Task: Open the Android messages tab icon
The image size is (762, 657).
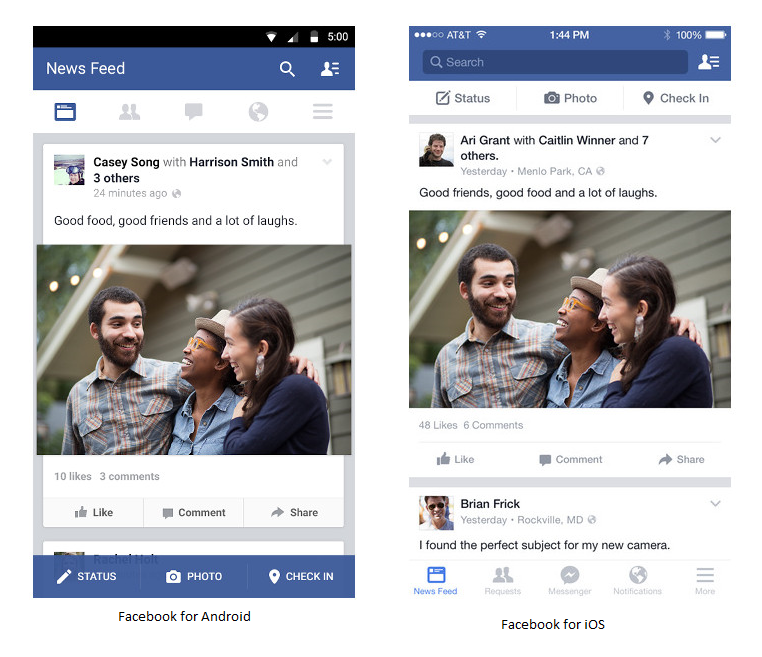Action: (x=193, y=112)
